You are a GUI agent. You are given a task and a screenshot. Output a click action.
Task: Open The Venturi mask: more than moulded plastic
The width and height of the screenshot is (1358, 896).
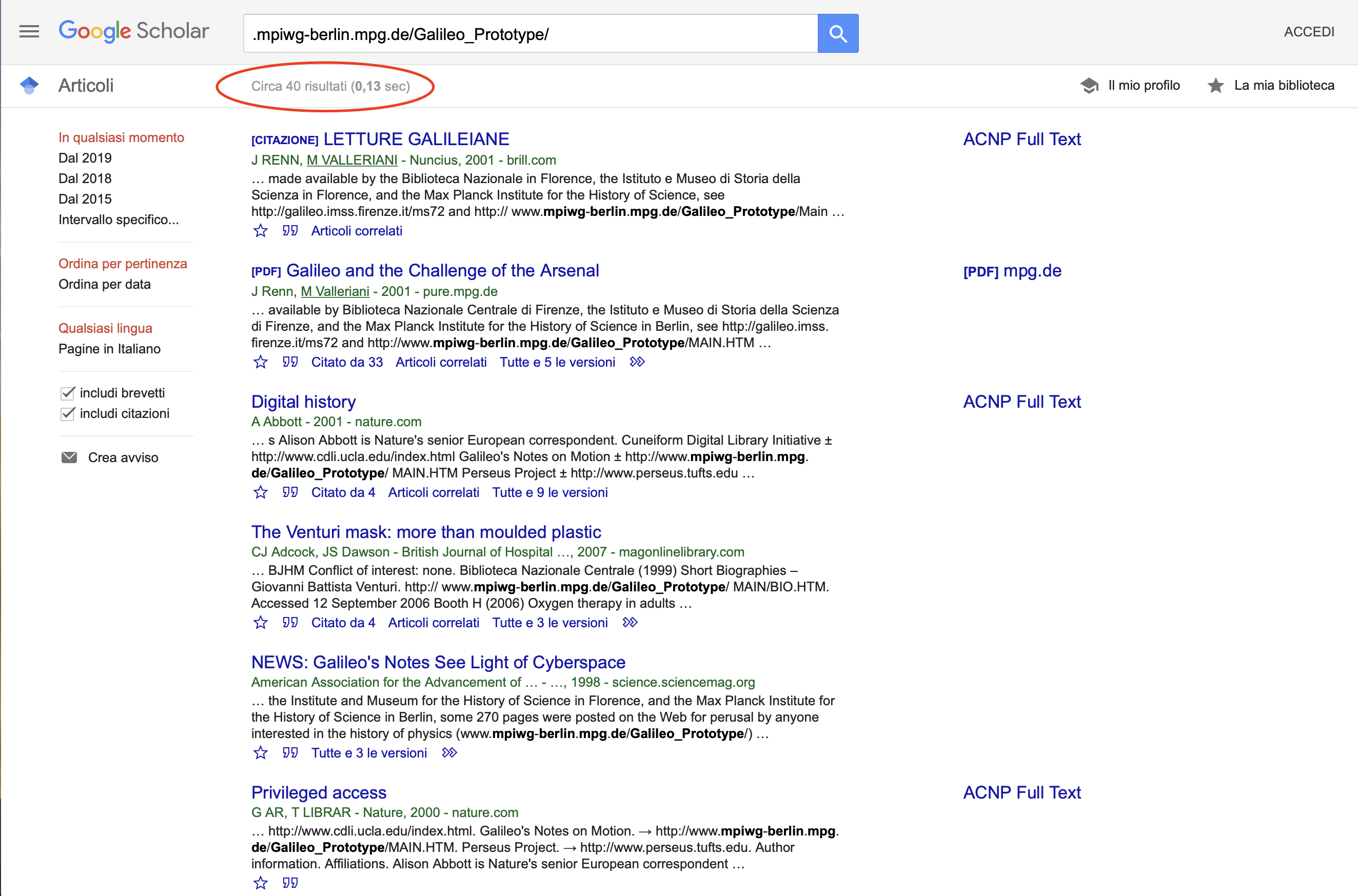pos(426,532)
